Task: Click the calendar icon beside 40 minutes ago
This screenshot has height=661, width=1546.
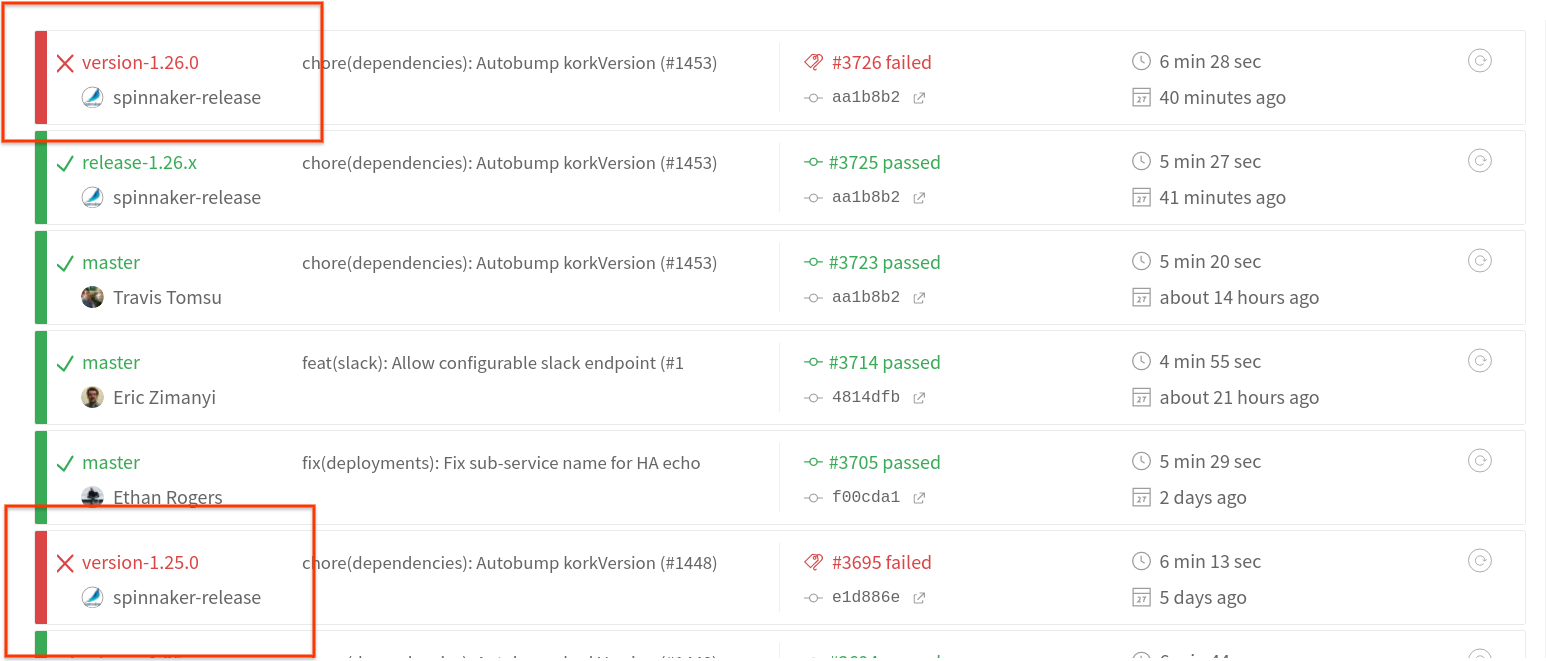Action: point(1141,97)
